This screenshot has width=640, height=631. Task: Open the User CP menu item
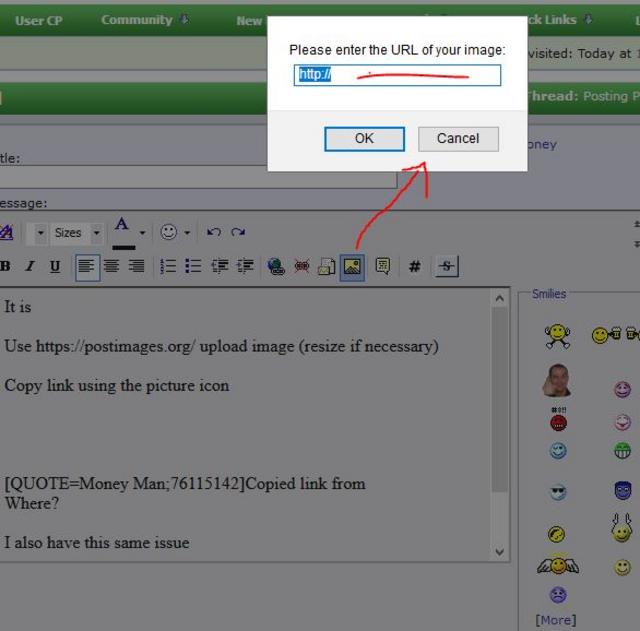[x=39, y=20]
